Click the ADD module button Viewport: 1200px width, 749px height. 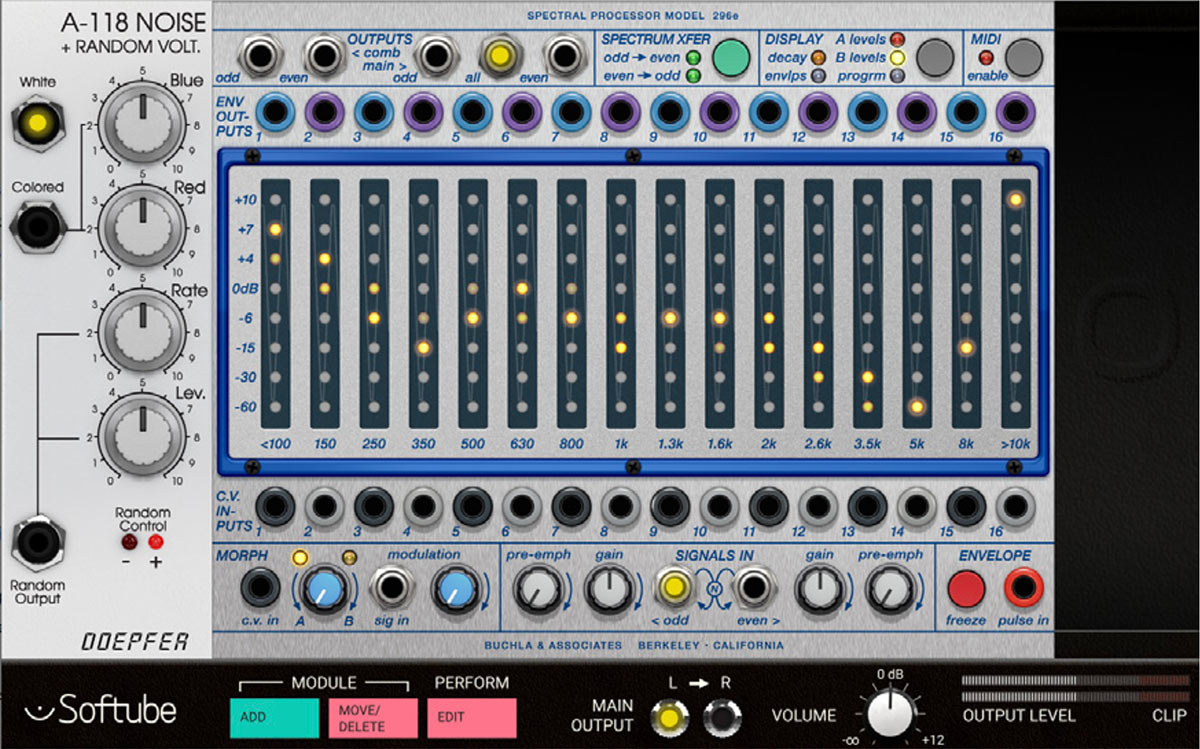pyautogui.click(x=273, y=717)
